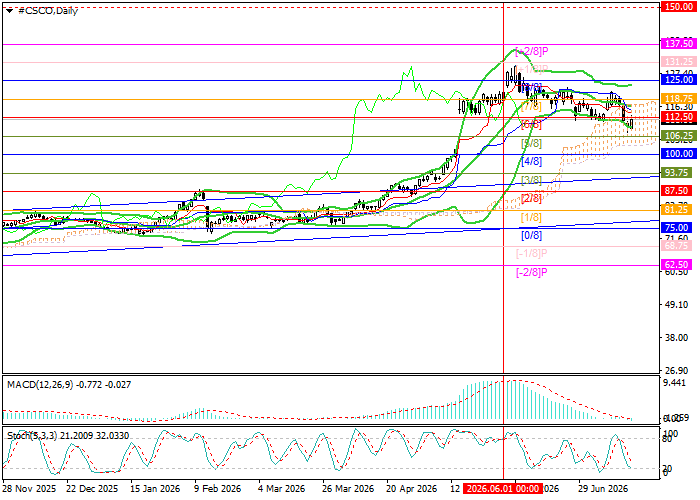
Task: Click the [-1/8]P Murrey level label
Action: tap(531, 254)
